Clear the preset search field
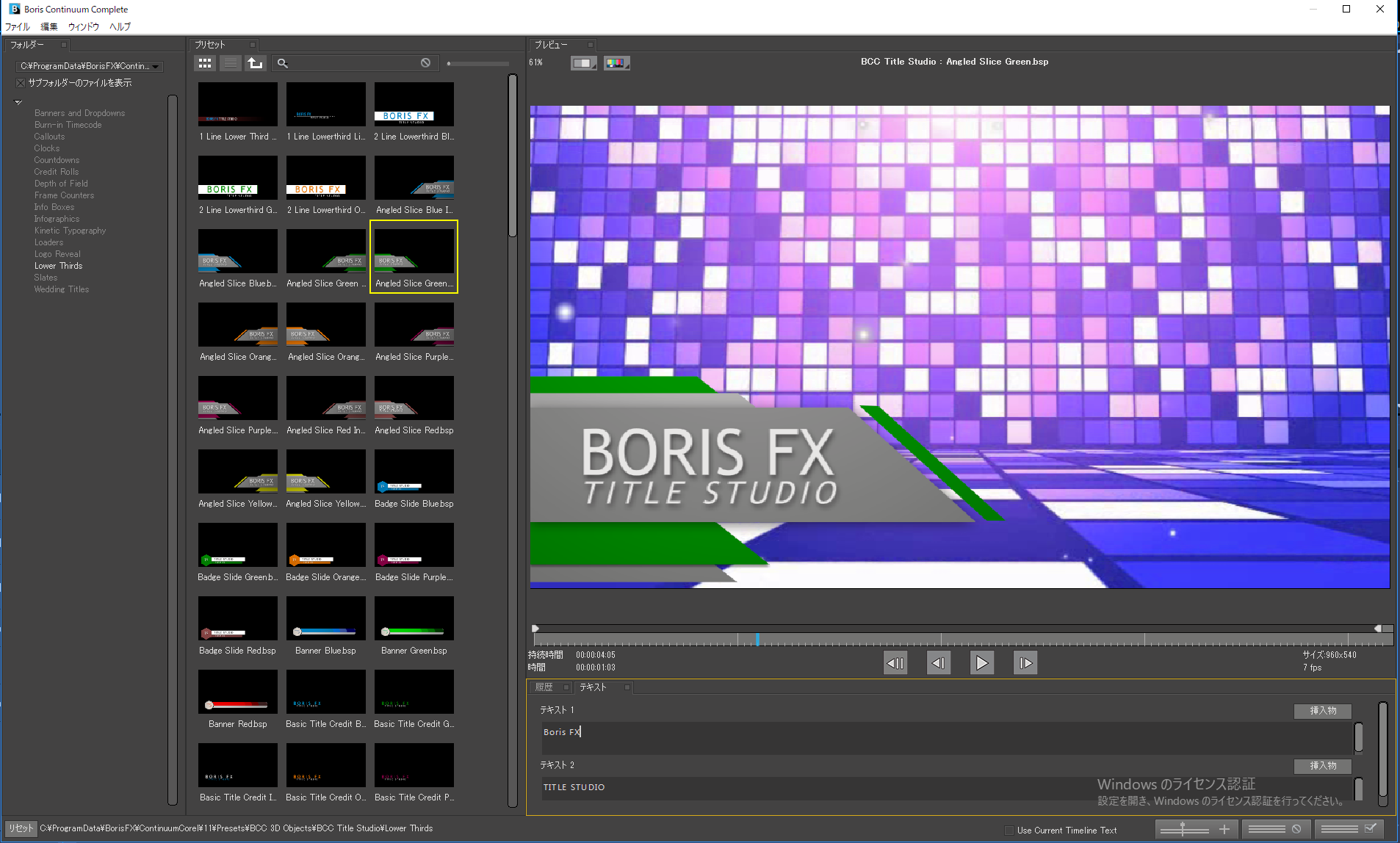The height and width of the screenshot is (843, 1400). click(425, 63)
